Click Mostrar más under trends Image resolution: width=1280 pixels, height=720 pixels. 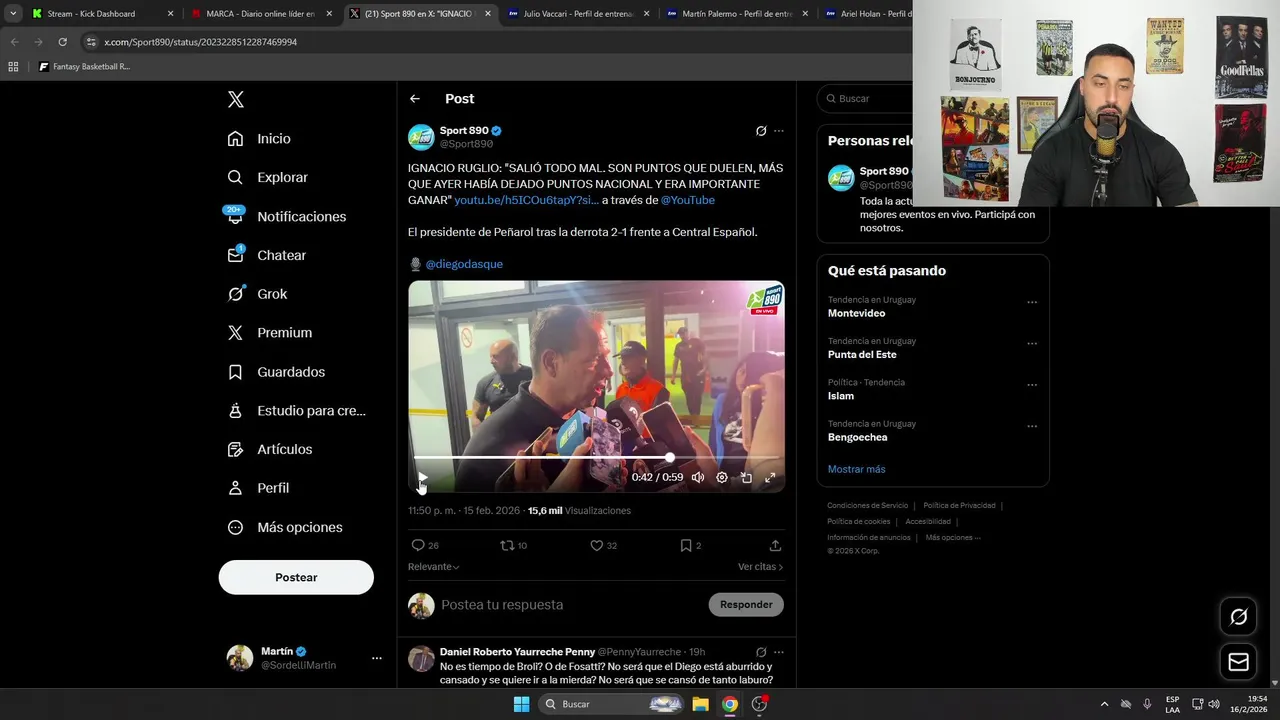[856, 469]
